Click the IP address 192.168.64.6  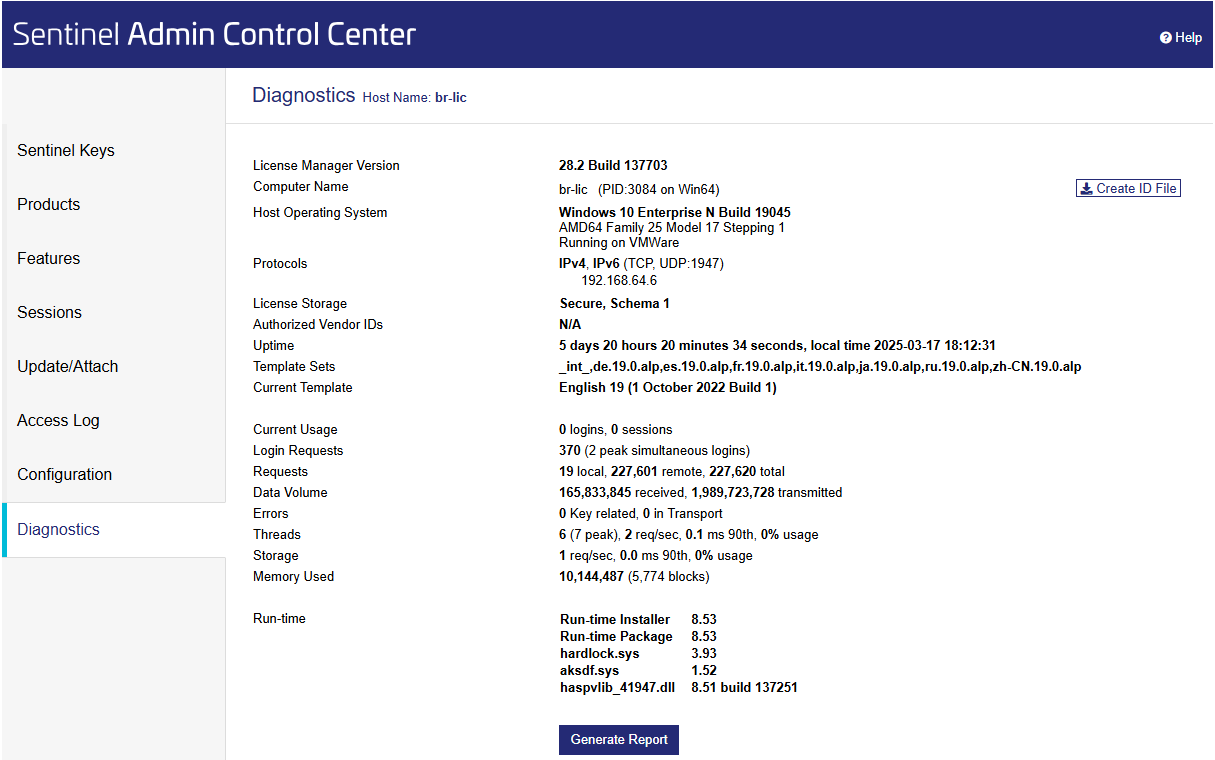tap(619, 281)
